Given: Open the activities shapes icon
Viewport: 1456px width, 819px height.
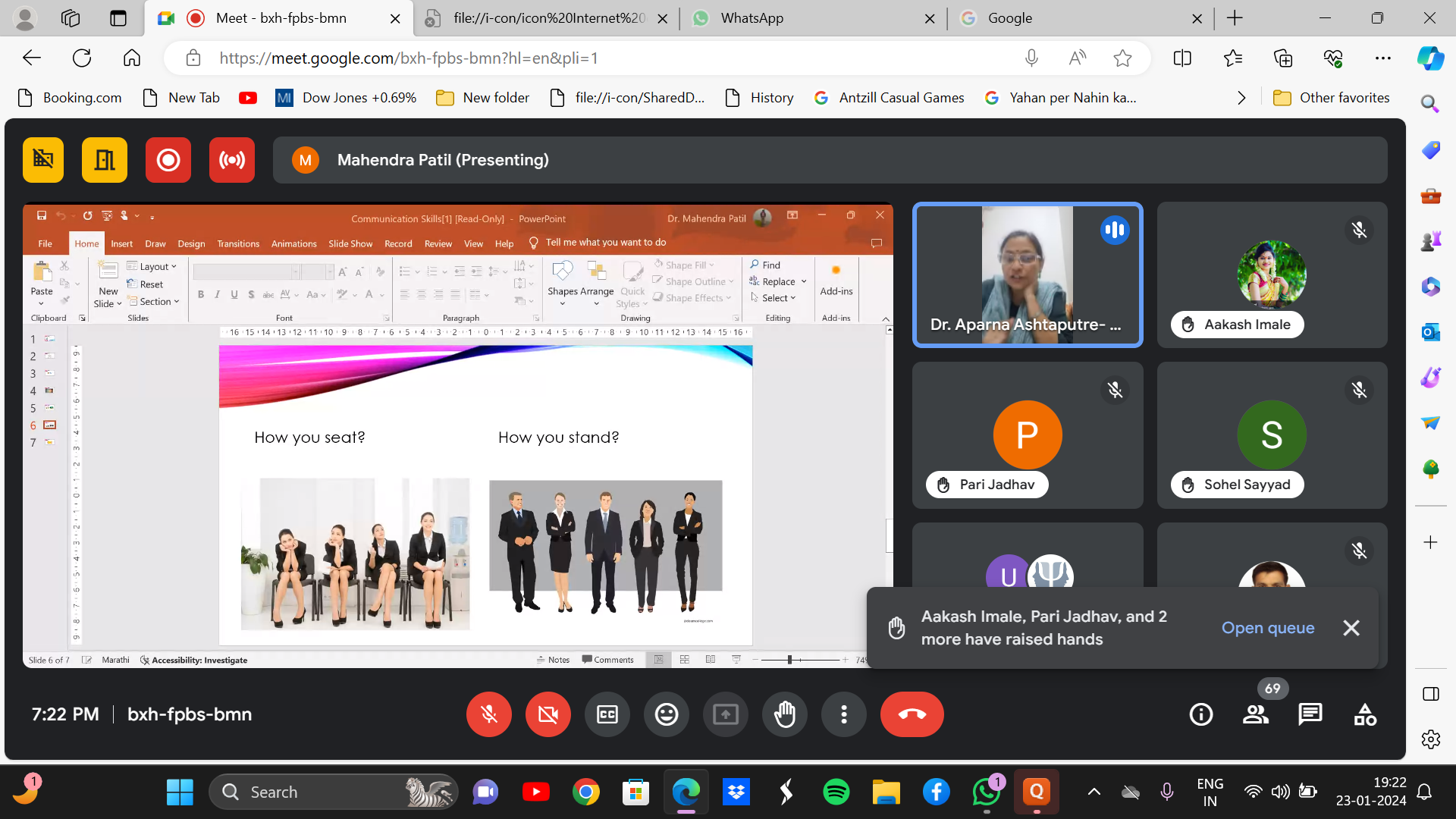Looking at the screenshot, I should [1365, 714].
